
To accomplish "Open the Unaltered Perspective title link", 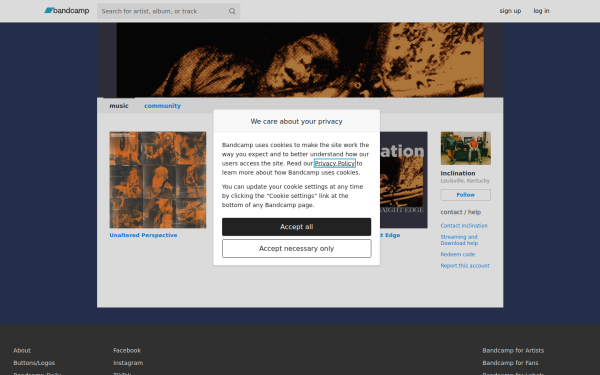I will click(143, 235).
